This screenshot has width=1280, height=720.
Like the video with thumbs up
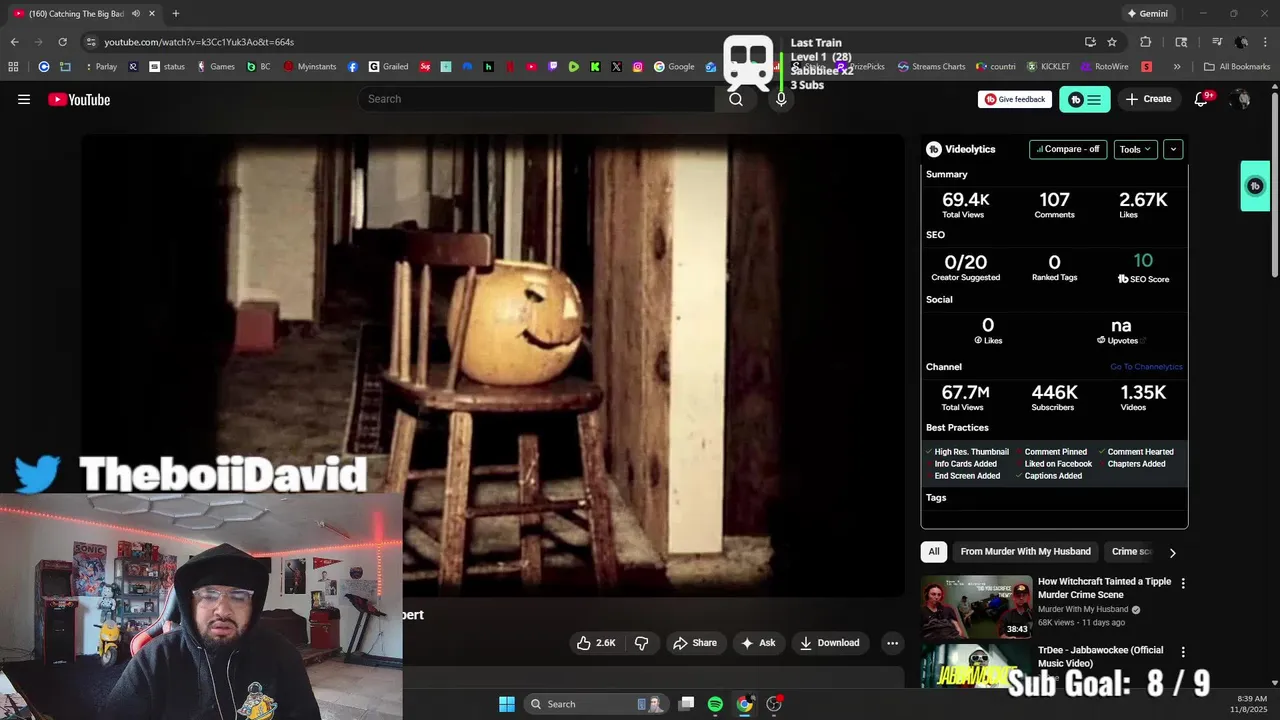pyautogui.click(x=596, y=643)
